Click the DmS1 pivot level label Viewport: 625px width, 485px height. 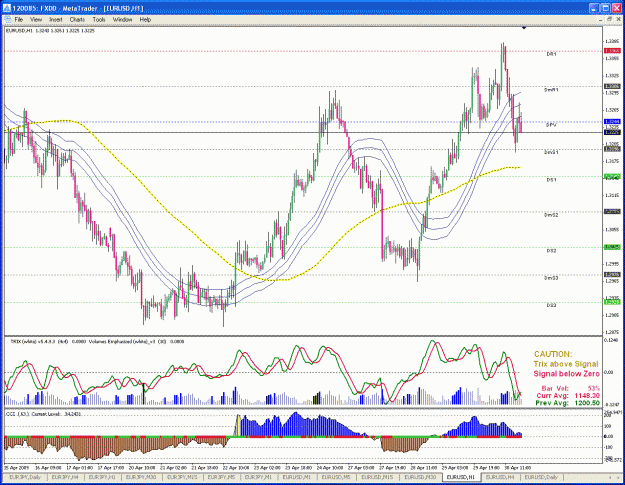coord(551,152)
